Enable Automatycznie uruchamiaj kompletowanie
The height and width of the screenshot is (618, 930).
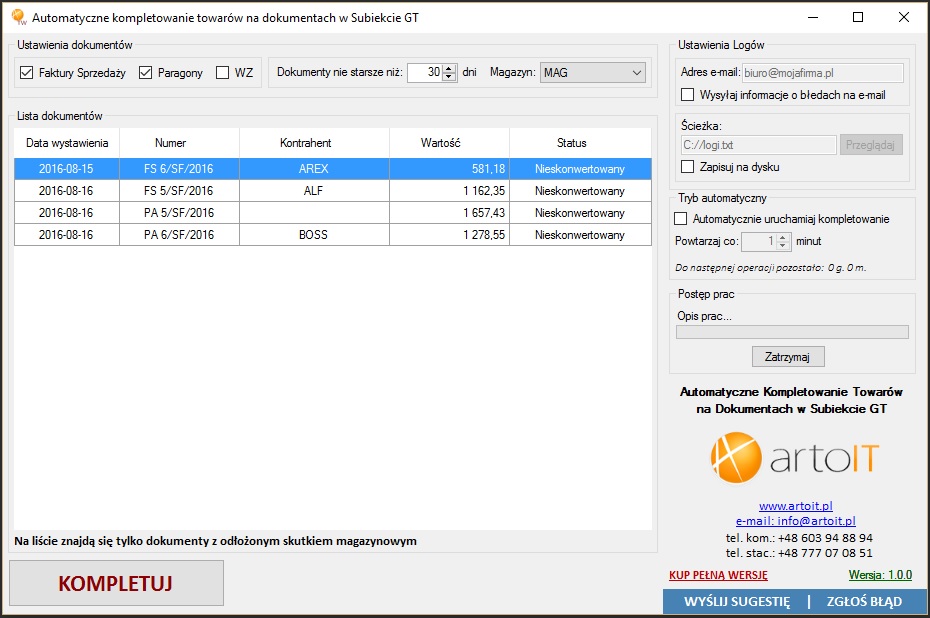click(x=682, y=219)
